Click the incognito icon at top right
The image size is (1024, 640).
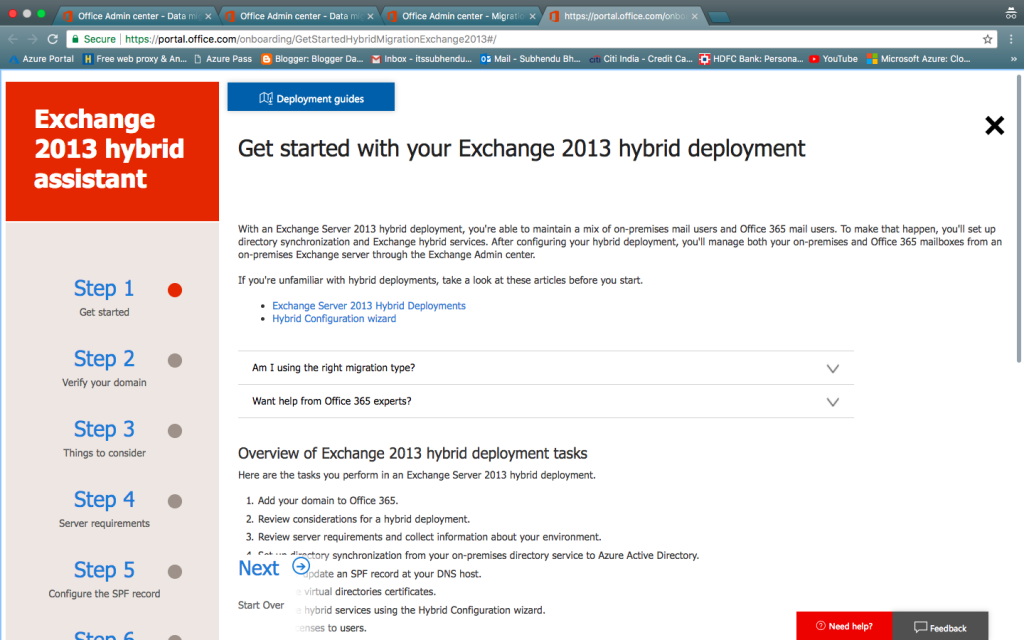pos(1011,13)
